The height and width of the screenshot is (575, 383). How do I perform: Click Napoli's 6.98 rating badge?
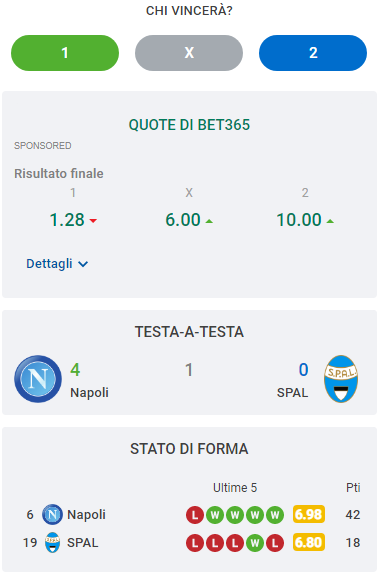coord(309,514)
